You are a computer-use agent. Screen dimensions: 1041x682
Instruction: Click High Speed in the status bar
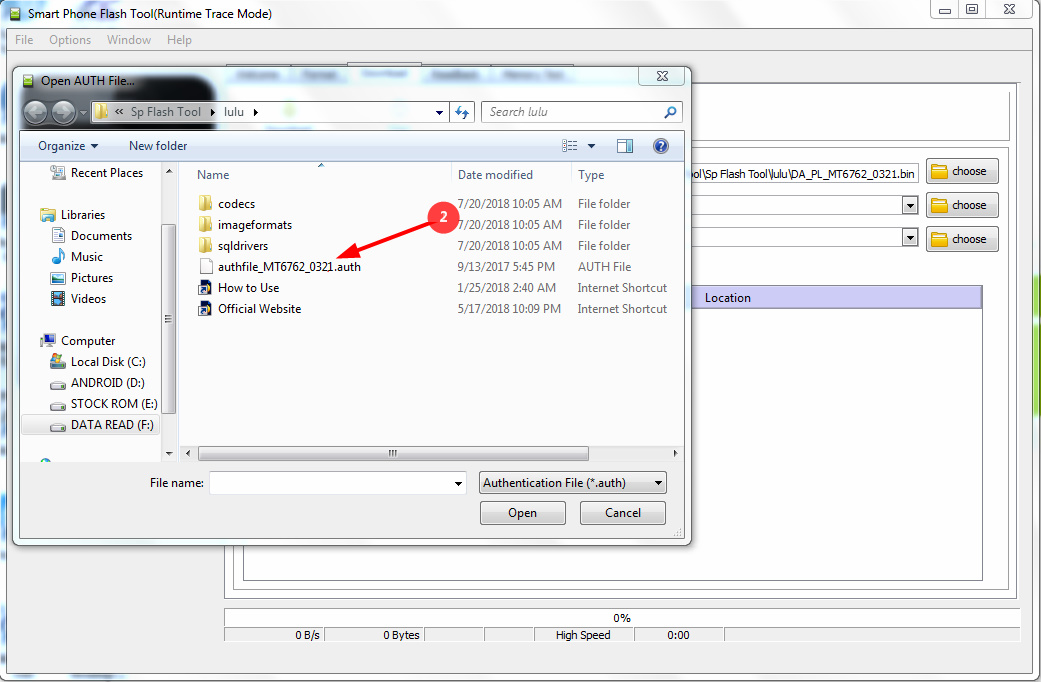click(x=583, y=635)
